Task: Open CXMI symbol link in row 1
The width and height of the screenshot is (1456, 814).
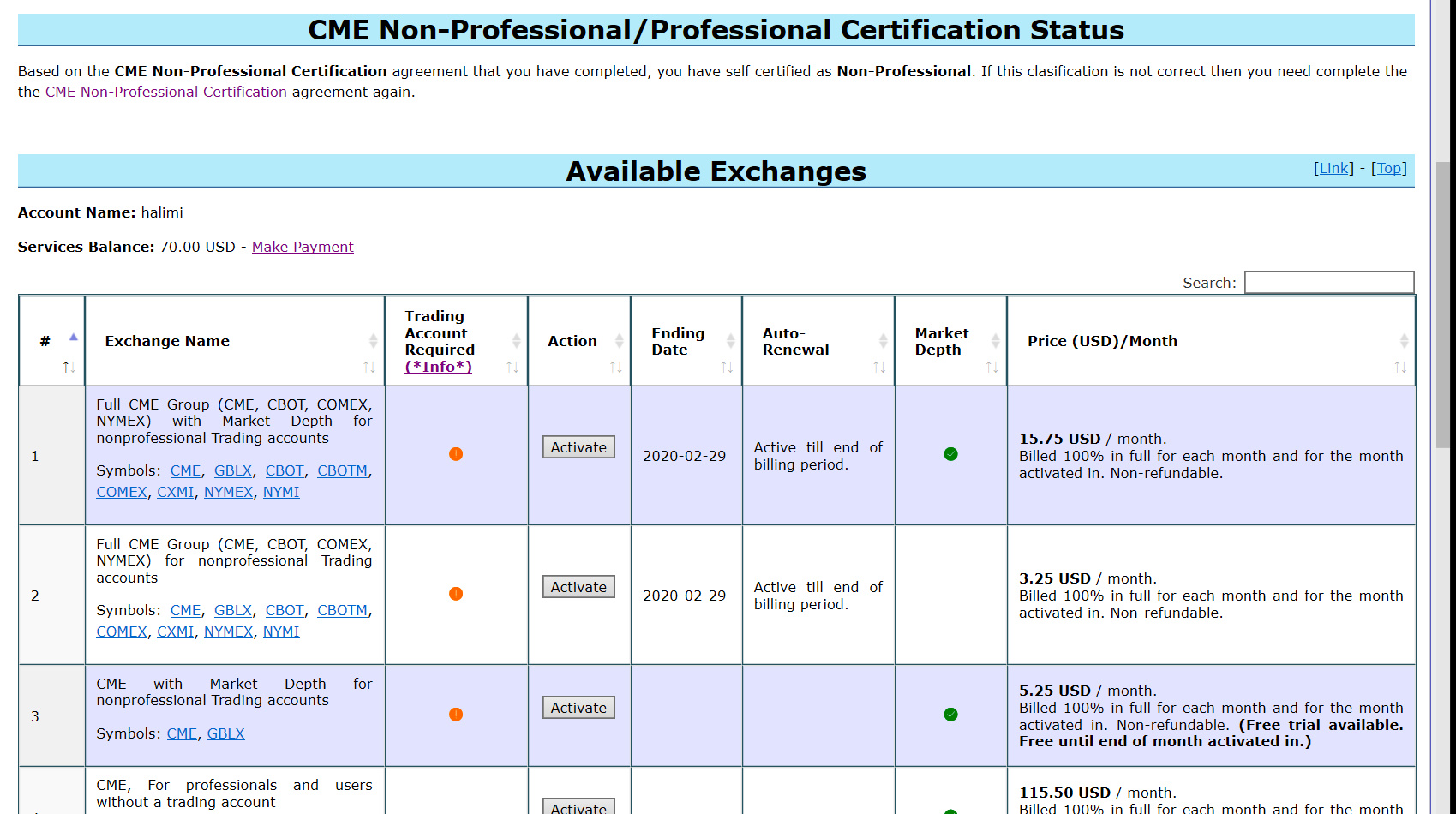Action: pos(176,492)
